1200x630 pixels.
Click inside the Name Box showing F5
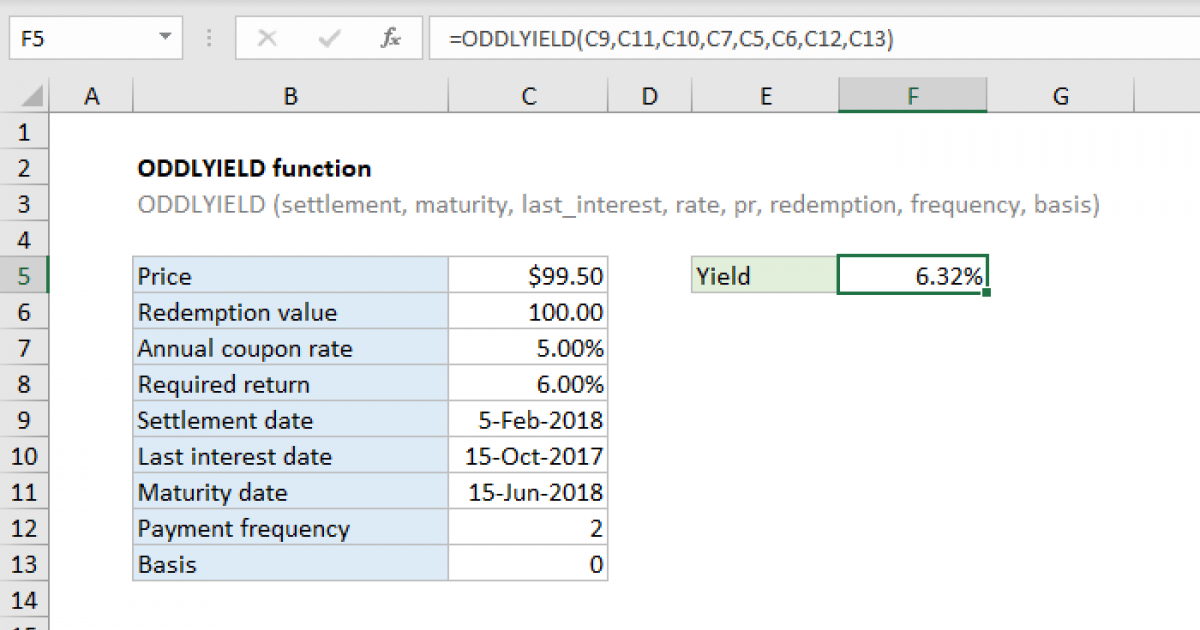80,39
